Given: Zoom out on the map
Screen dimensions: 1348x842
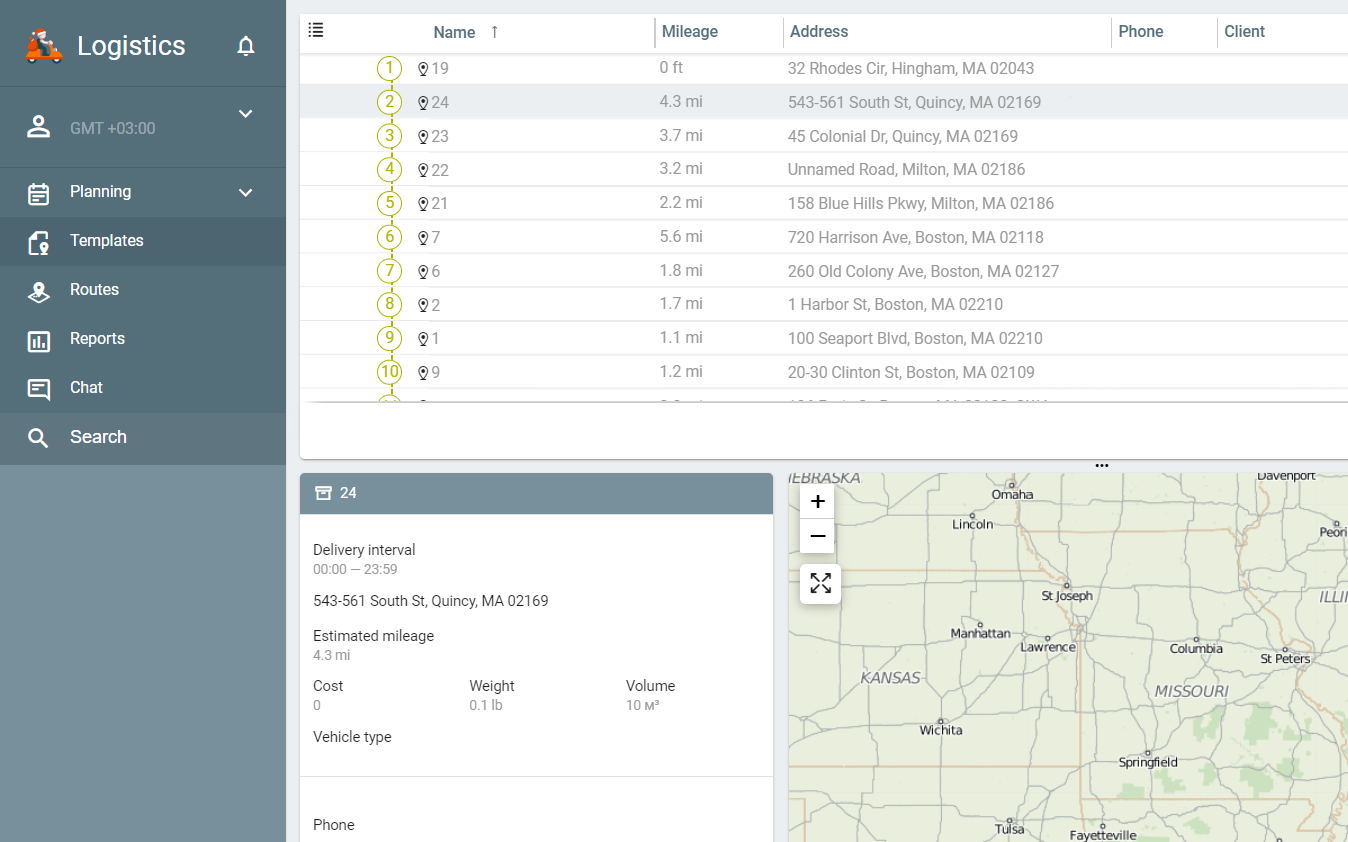Looking at the screenshot, I should click(x=817, y=537).
